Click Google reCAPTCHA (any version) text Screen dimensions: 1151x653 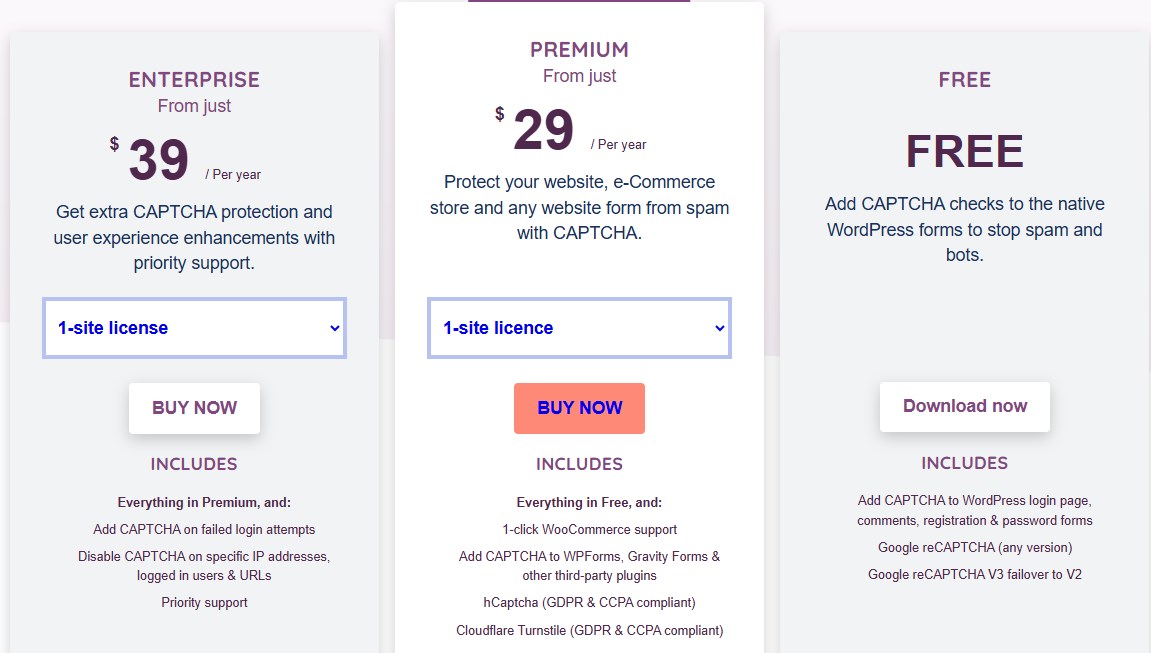click(x=975, y=547)
